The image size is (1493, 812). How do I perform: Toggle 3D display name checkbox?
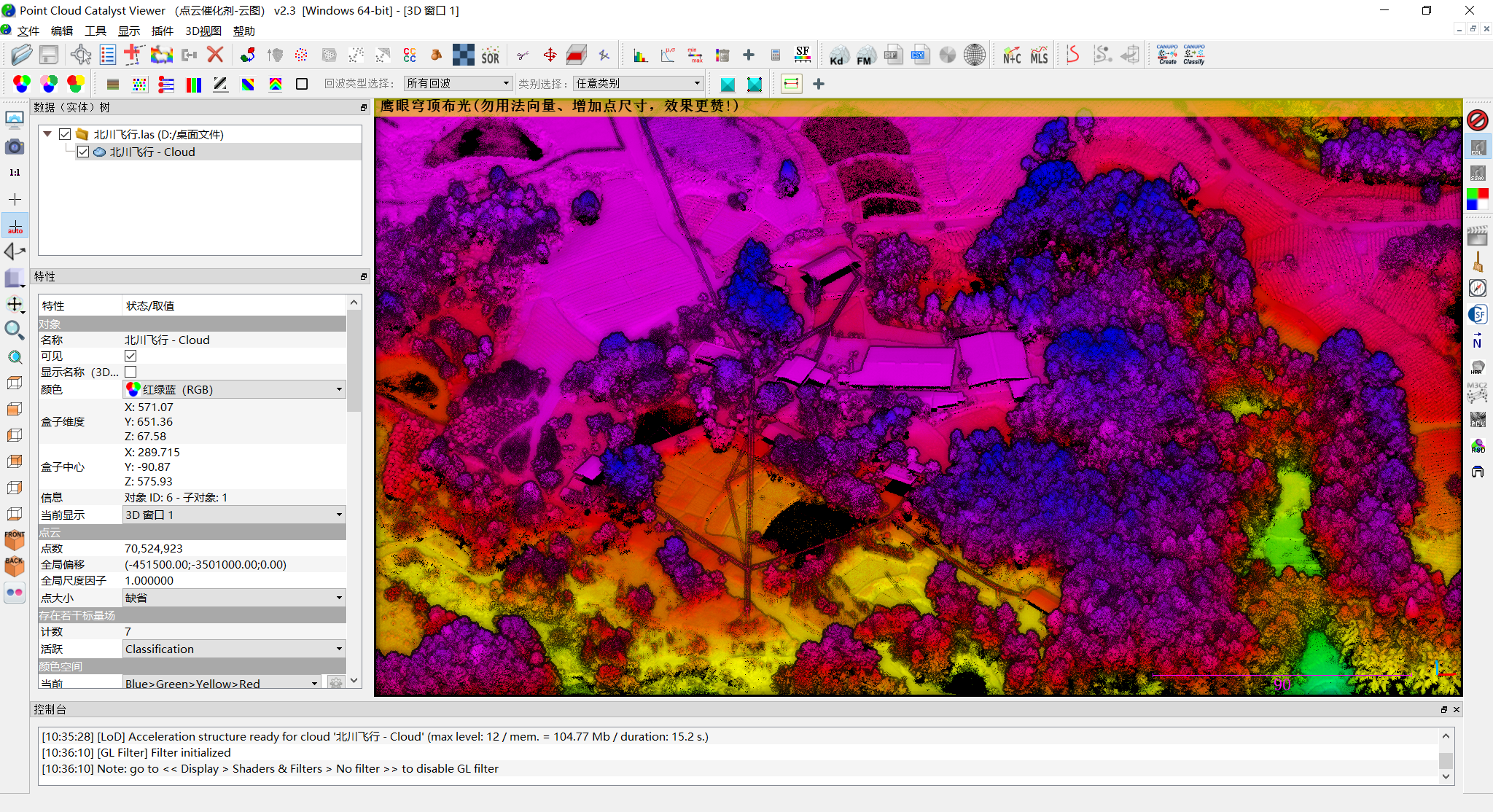[x=131, y=372]
